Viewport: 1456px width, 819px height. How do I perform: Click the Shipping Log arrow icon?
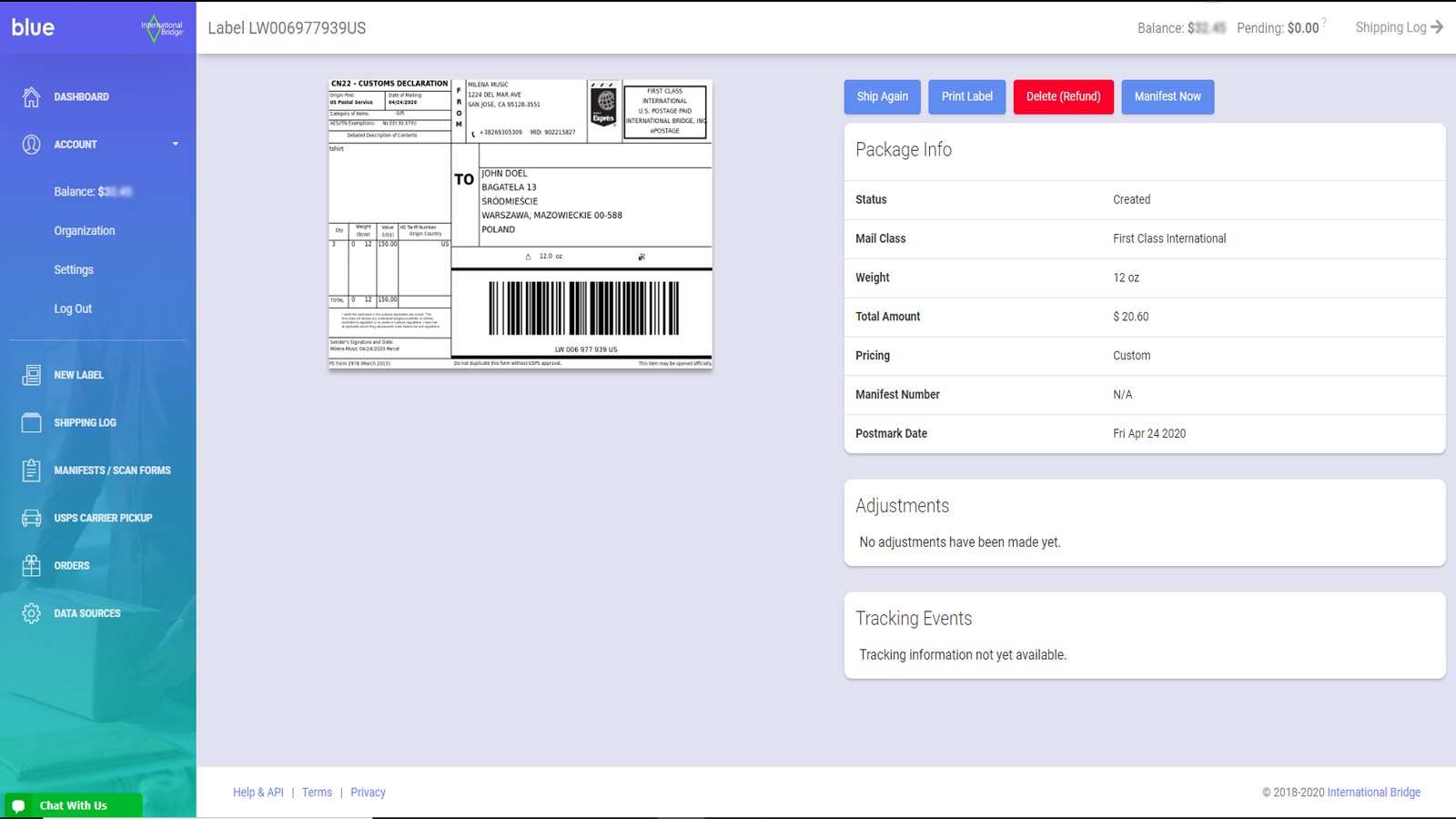pos(1437,27)
